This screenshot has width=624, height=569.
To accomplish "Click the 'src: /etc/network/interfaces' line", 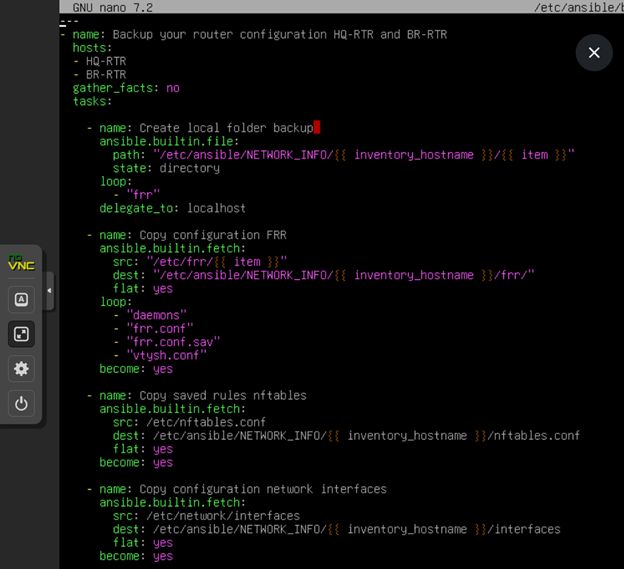I will (206, 516).
